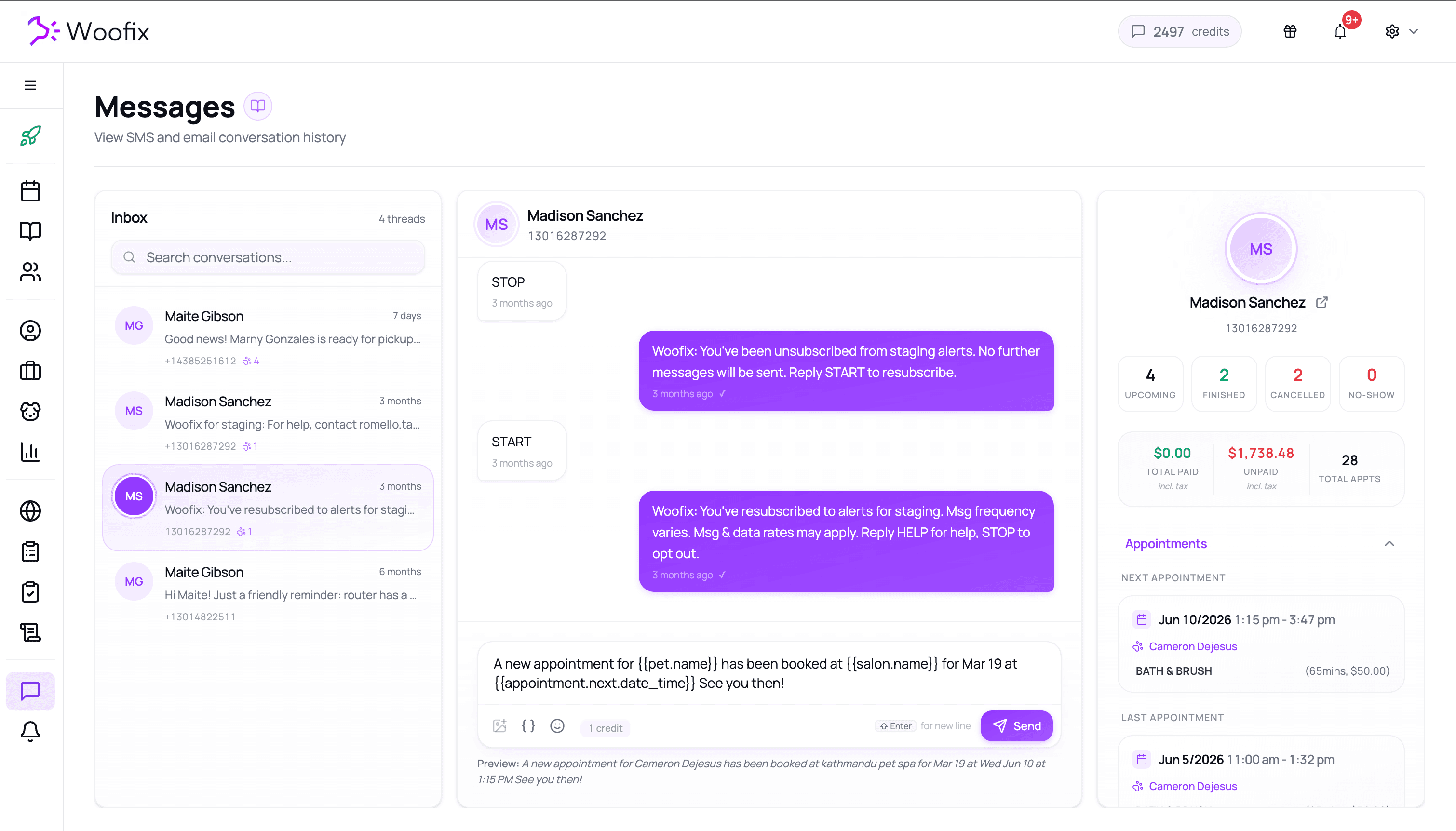Open Maite Gibson 6 months thread

268,593
